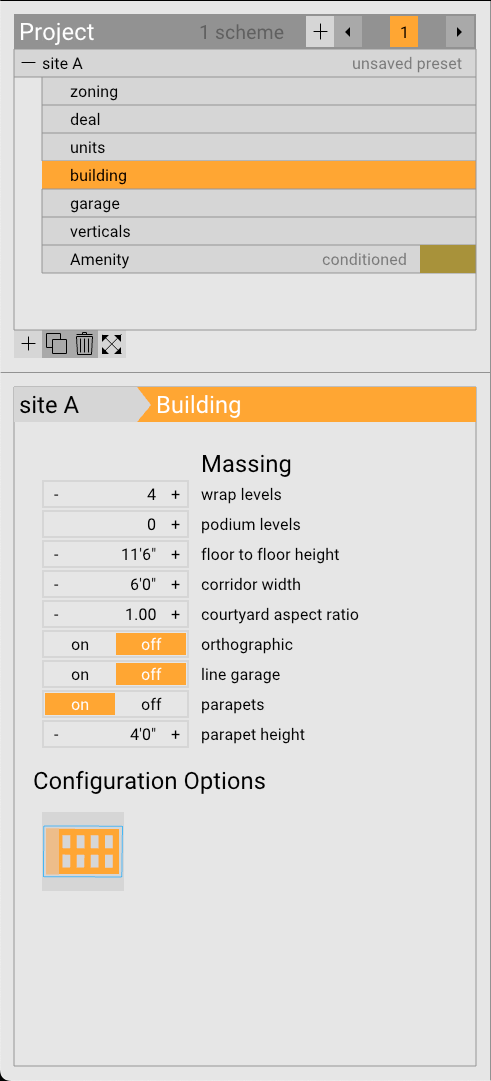Click the expand fullscreen arrows icon

112,343
